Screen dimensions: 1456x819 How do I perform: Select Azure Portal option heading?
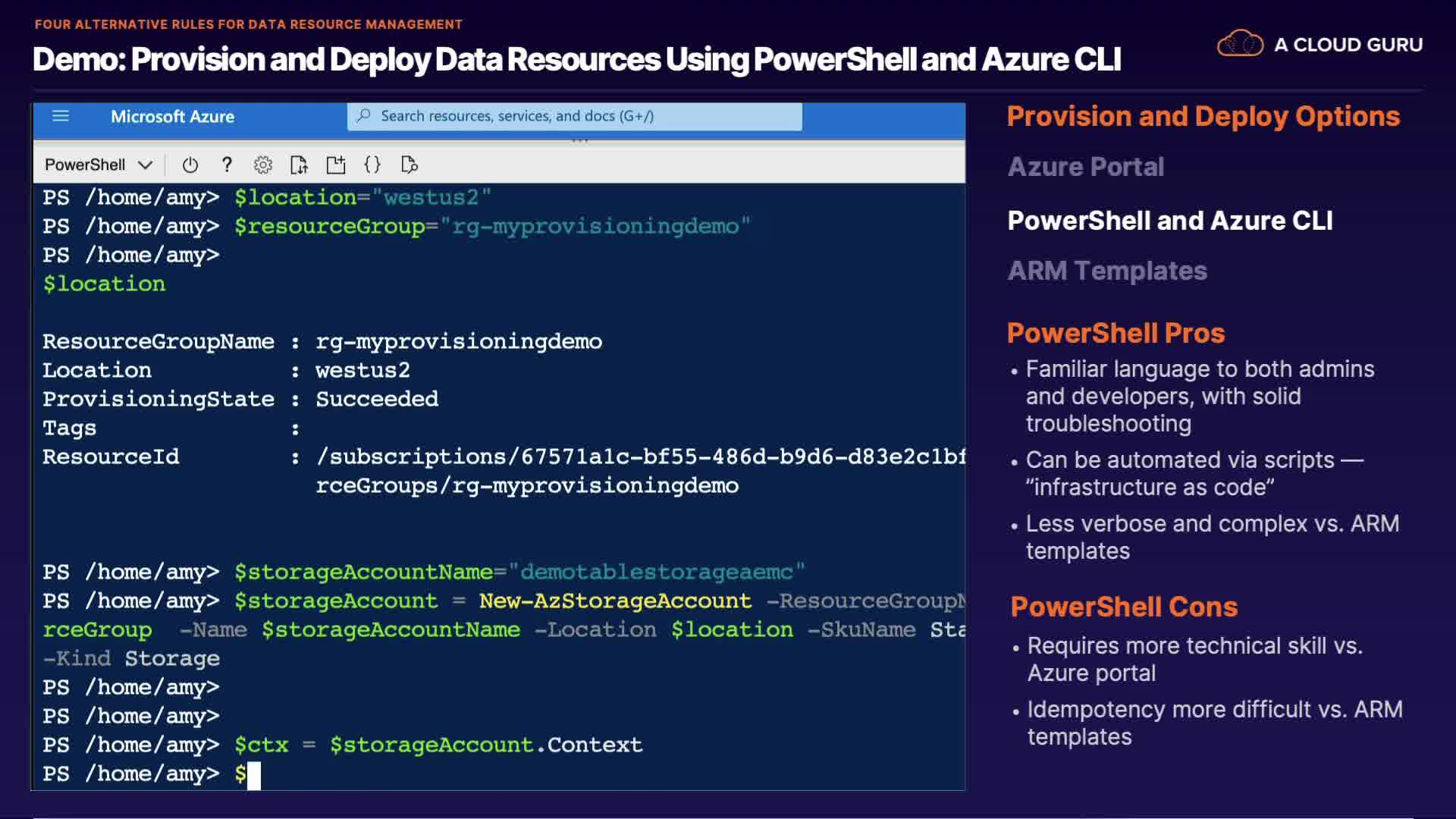[1085, 167]
